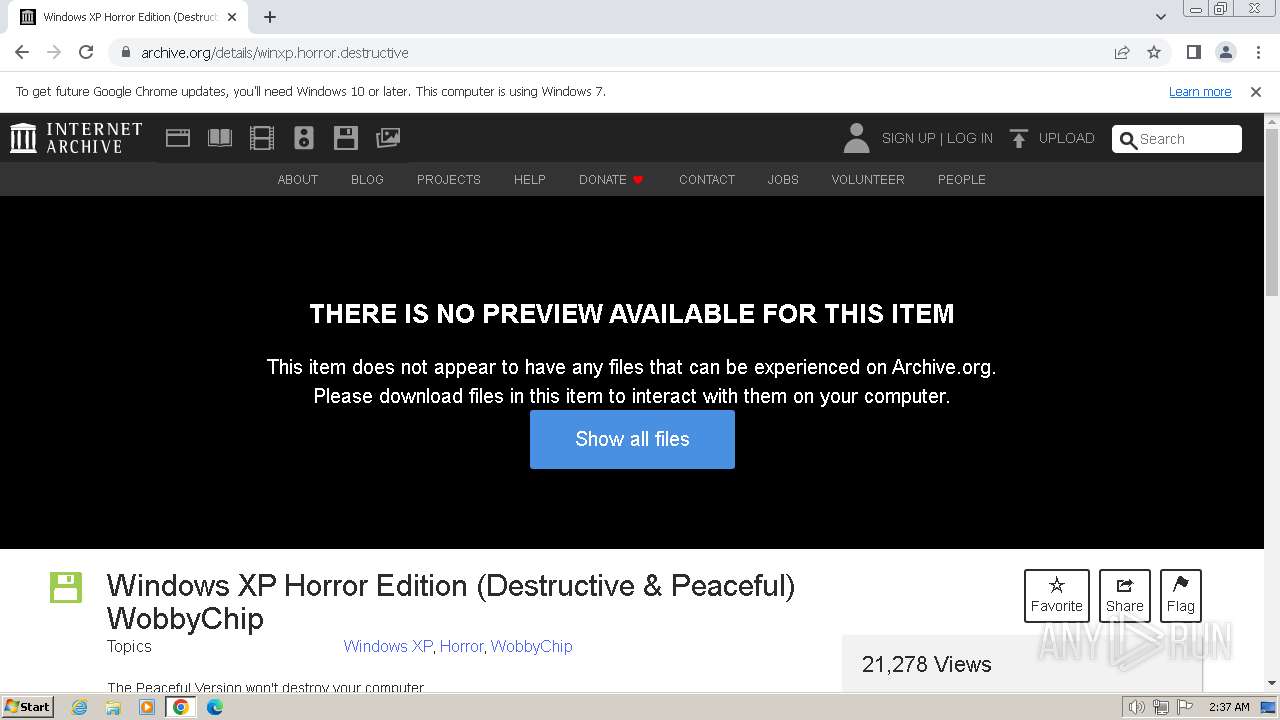Go back with the browser back arrow
Image resolution: width=1280 pixels, height=720 pixels.
[22, 52]
